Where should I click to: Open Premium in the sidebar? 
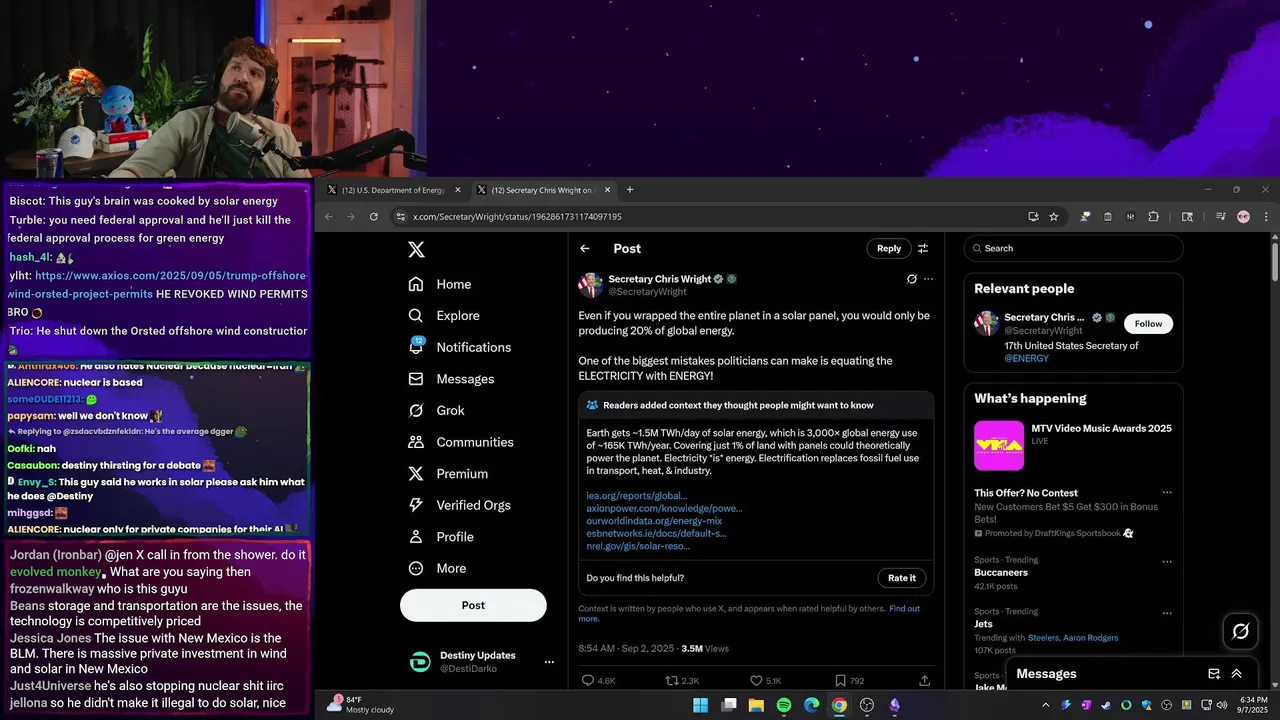(x=448, y=474)
